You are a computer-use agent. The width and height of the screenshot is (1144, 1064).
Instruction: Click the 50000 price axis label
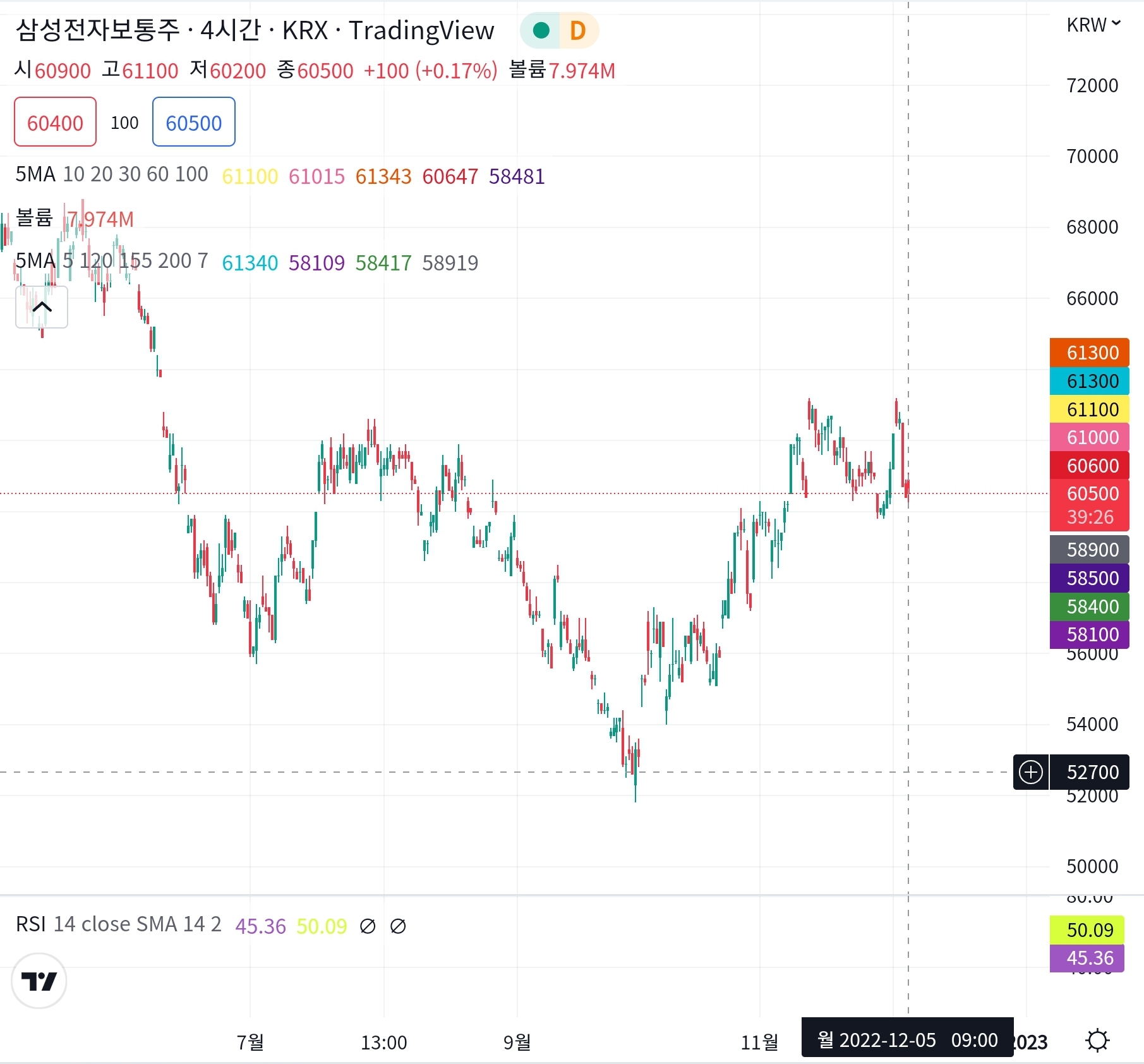(1092, 866)
